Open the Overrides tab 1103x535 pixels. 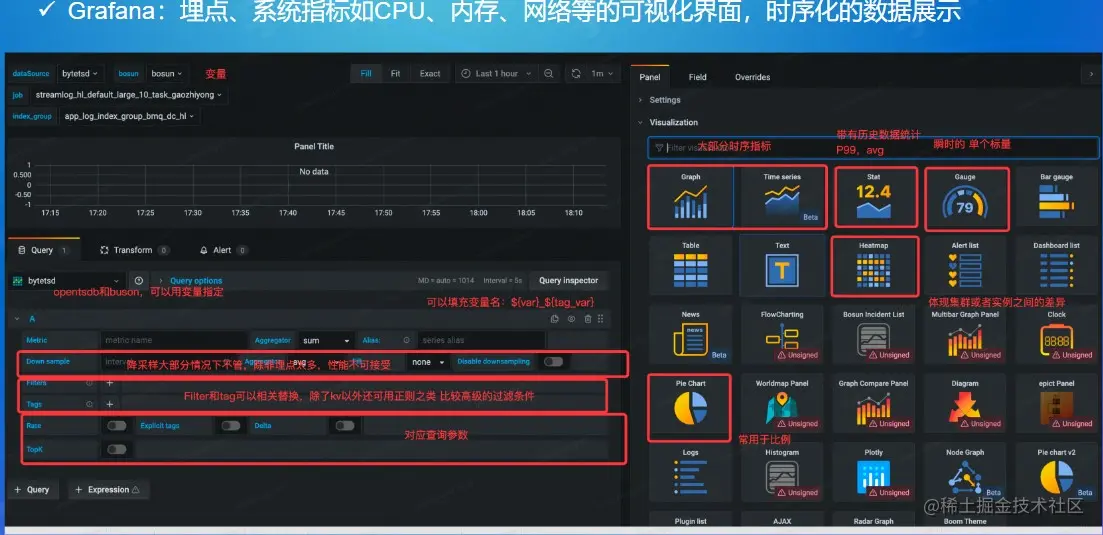[752, 77]
